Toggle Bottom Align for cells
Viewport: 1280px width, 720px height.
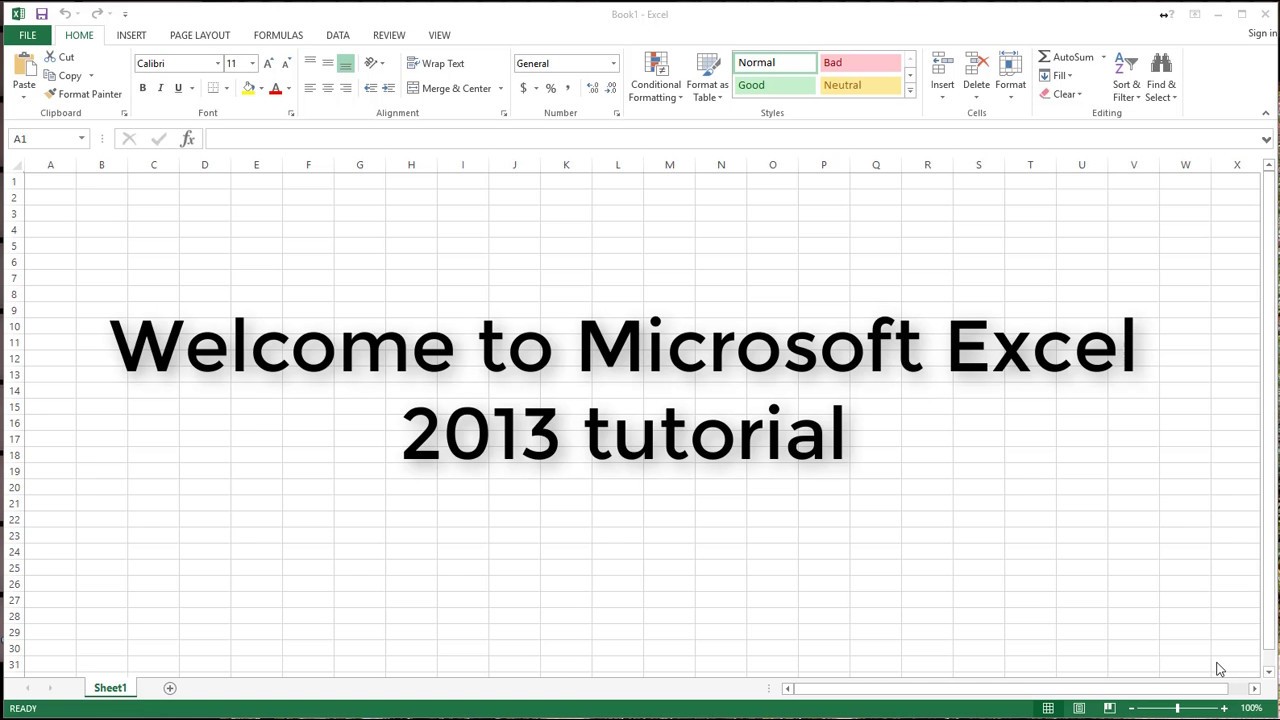[346, 63]
